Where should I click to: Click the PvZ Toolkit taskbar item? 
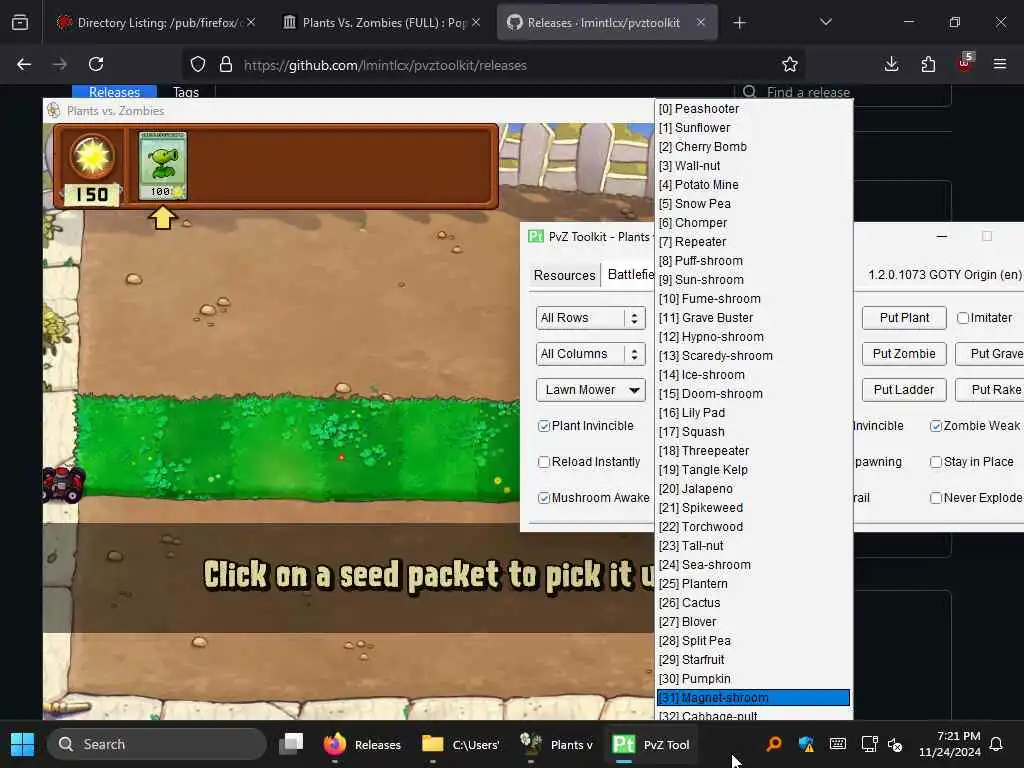pyautogui.click(x=651, y=744)
